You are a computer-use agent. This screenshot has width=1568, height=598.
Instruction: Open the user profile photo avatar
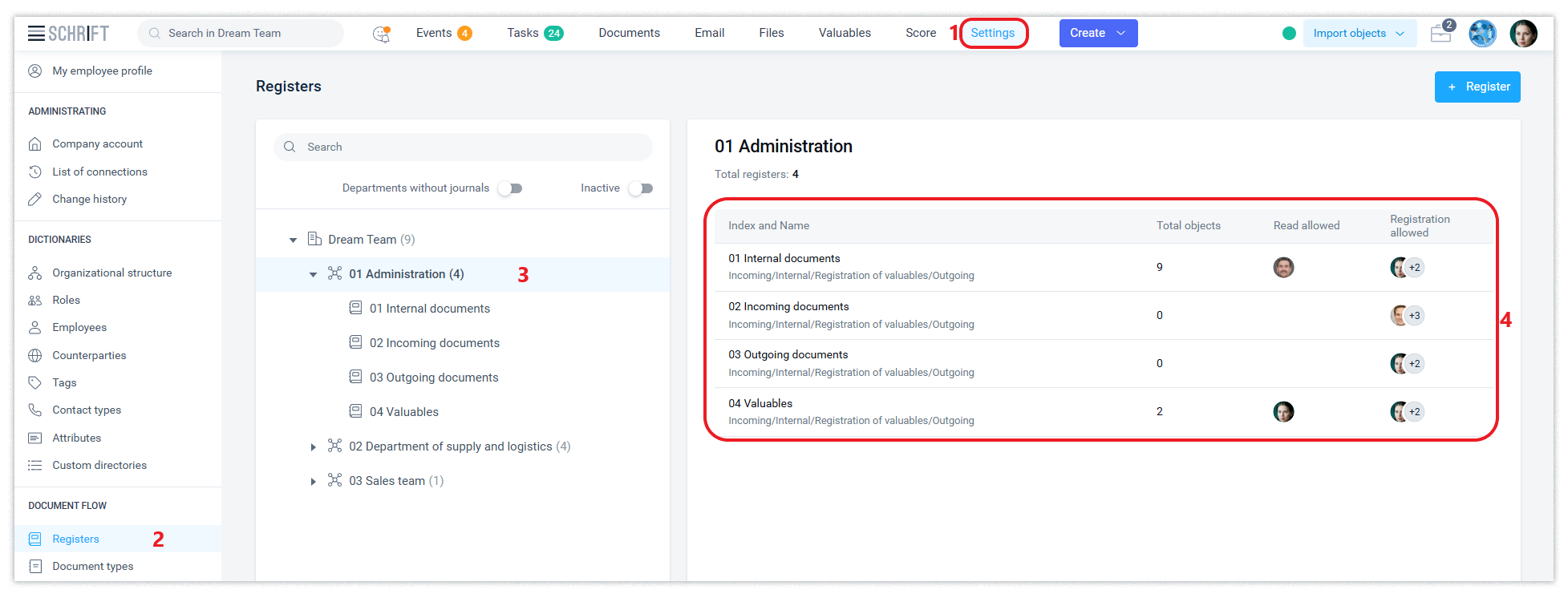pyautogui.click(x=1522, y=34)
